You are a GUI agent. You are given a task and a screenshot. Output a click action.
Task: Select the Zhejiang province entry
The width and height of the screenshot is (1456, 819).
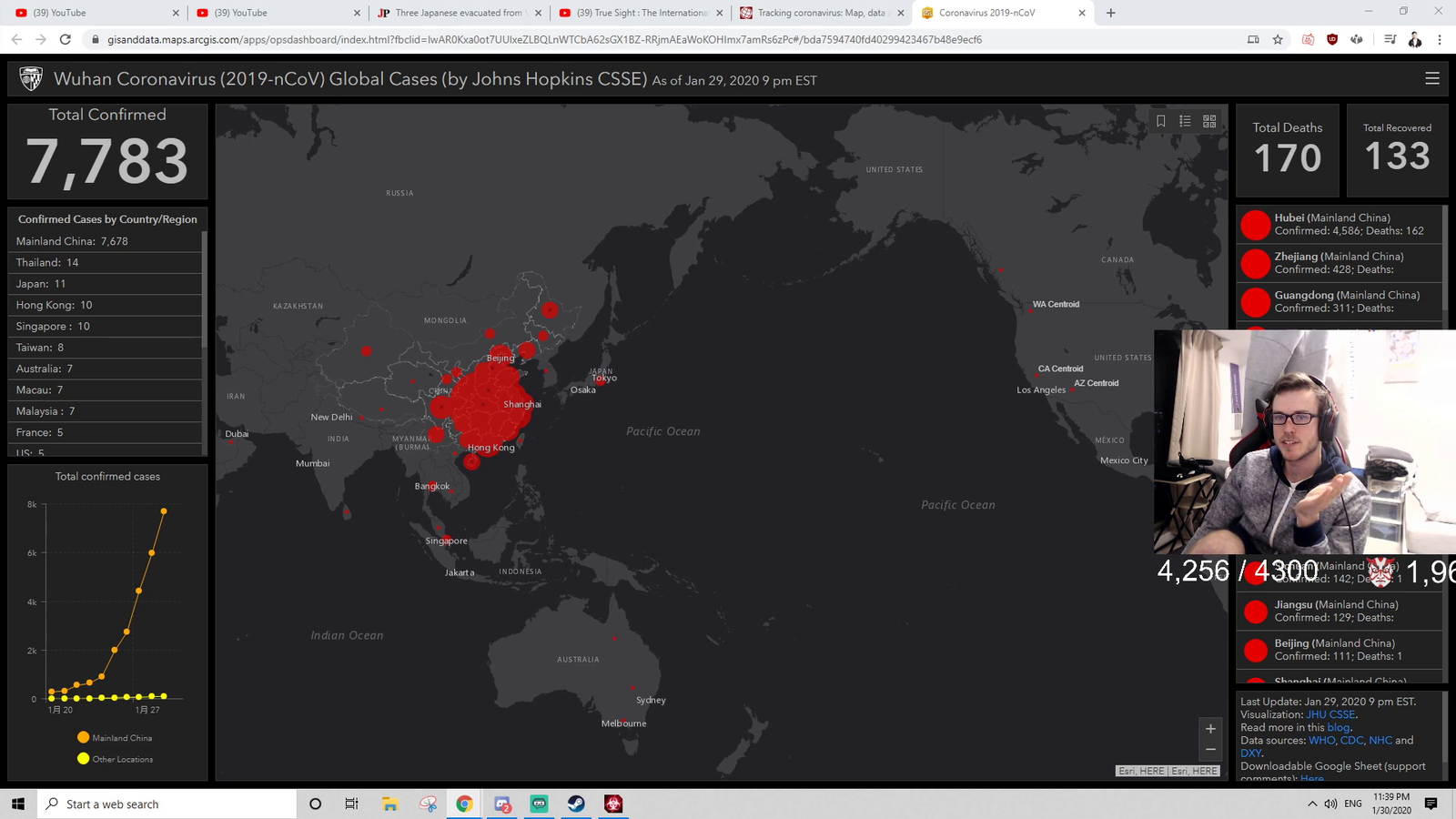coord(1340,263)
